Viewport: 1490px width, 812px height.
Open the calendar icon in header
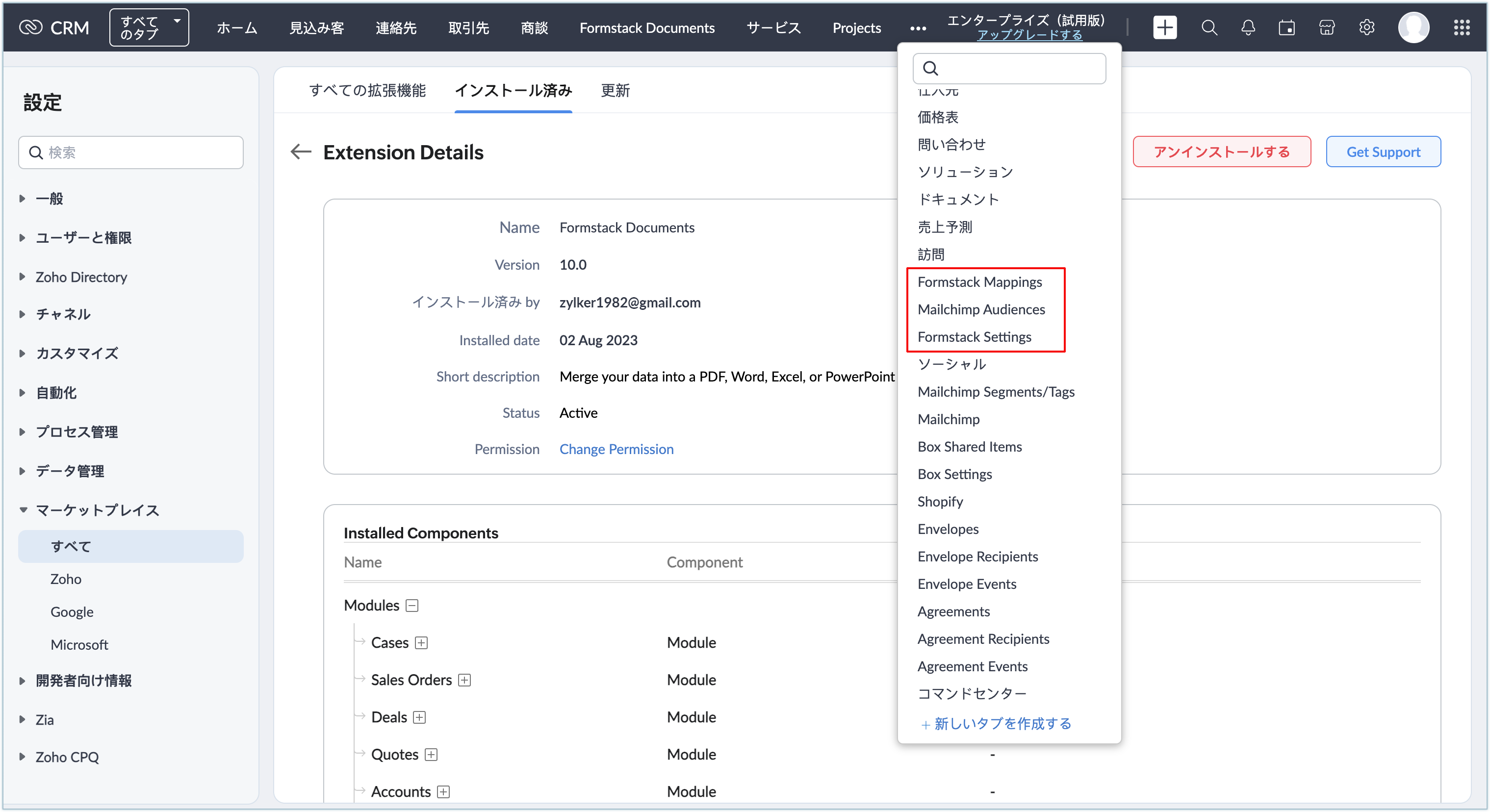pos(1286,27)
